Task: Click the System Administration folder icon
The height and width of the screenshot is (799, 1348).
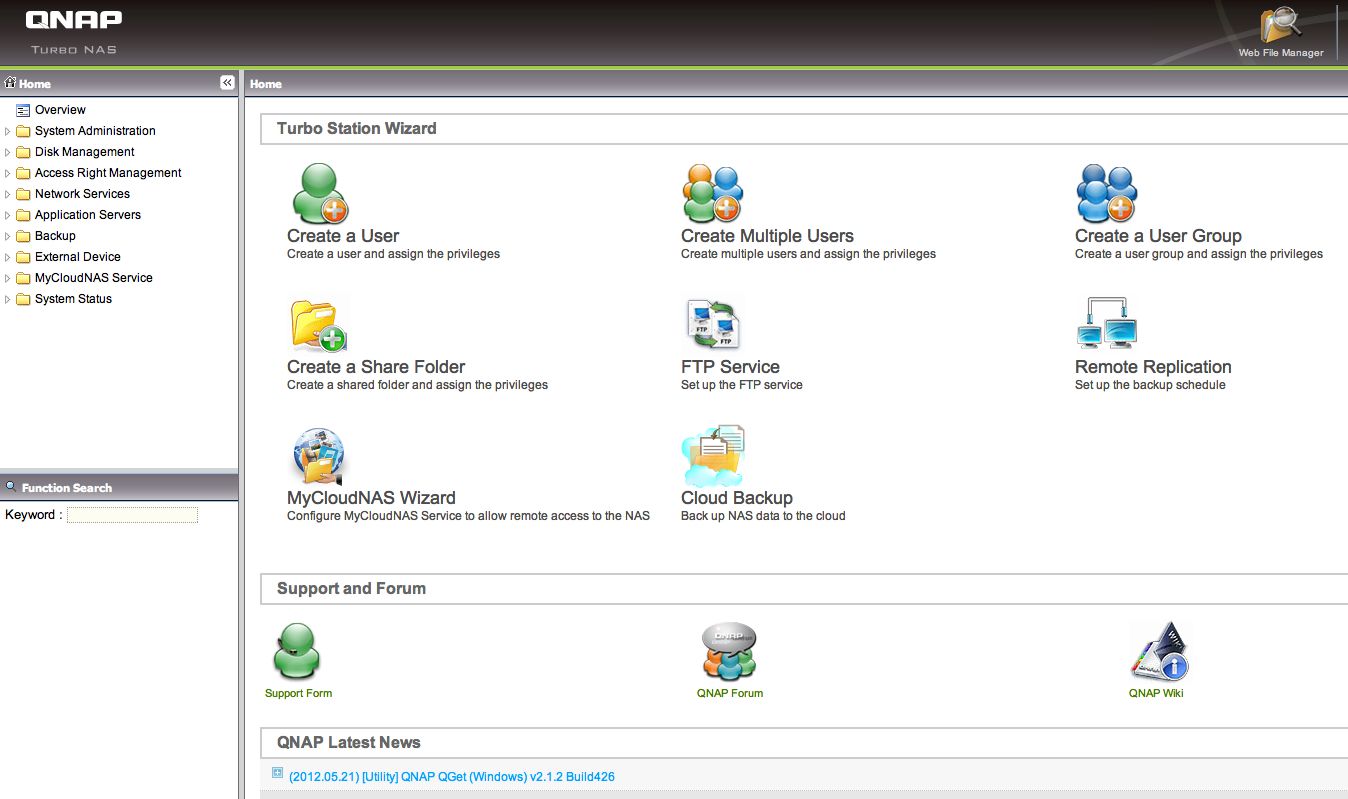Action: click(x=23, y=131)
